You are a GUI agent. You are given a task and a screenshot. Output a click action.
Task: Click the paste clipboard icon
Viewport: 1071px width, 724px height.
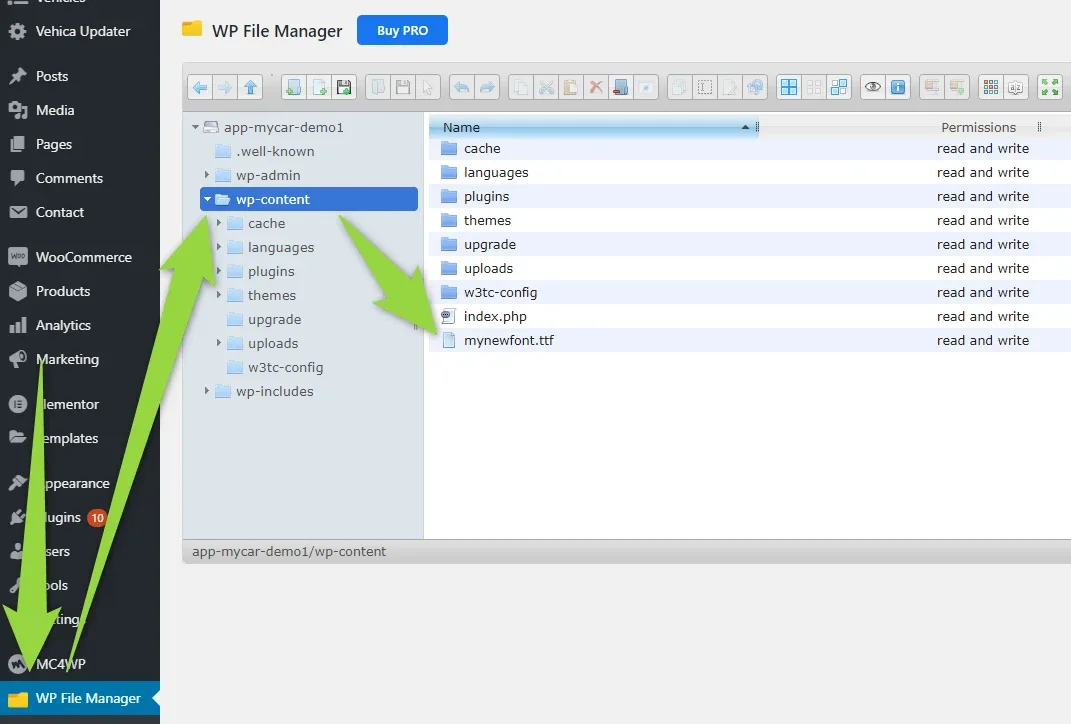point(570,87)
